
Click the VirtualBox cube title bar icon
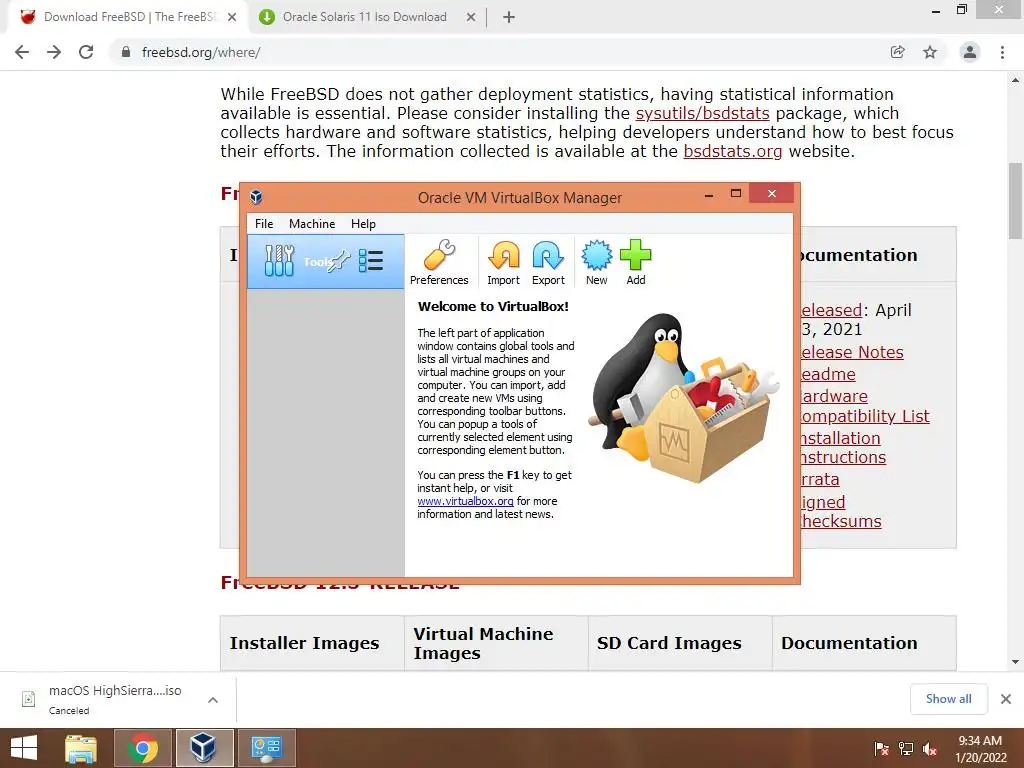(x=256, y=197)
